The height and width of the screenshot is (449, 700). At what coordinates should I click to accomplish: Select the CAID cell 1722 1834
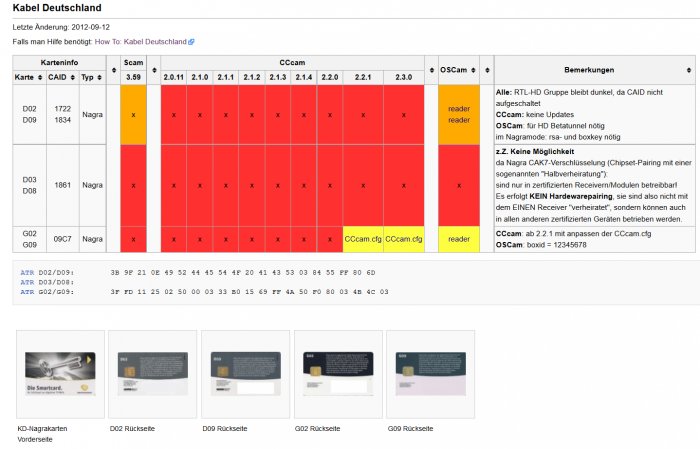point(62,115)
